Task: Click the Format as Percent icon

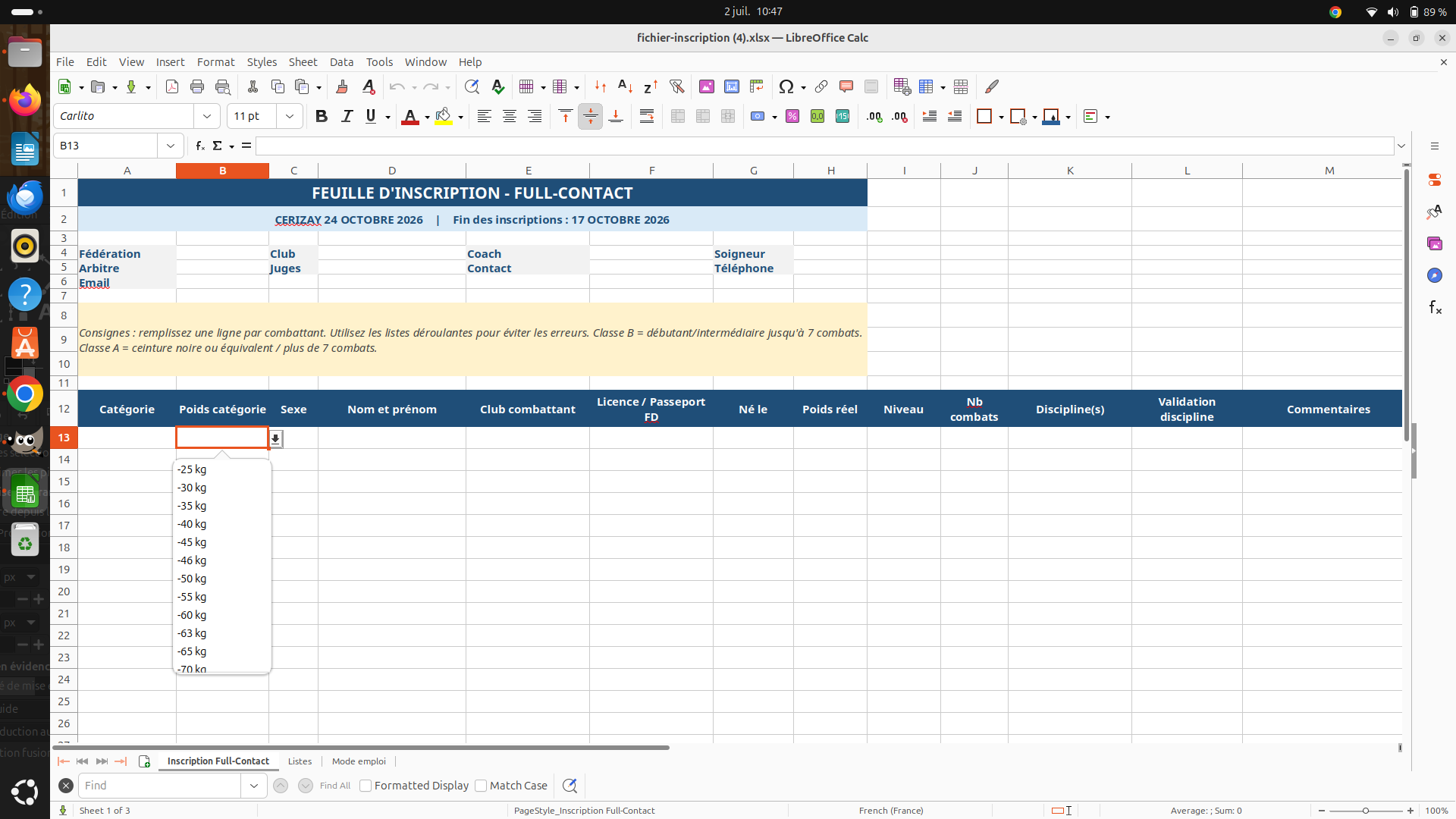Action: [x=792, y=116]
